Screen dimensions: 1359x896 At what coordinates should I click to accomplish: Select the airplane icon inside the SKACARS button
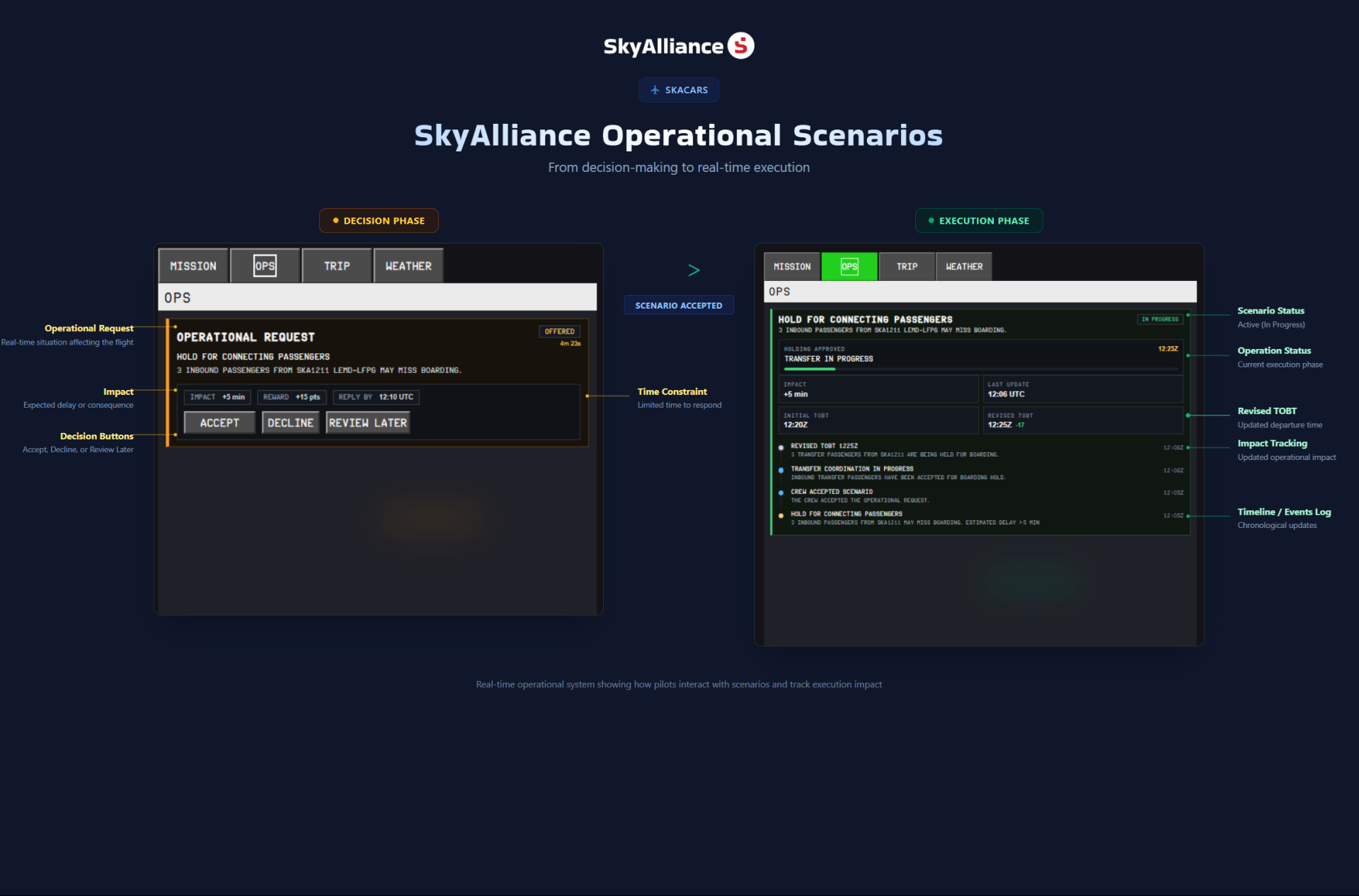pyautogui.click(x=655, y=90)
